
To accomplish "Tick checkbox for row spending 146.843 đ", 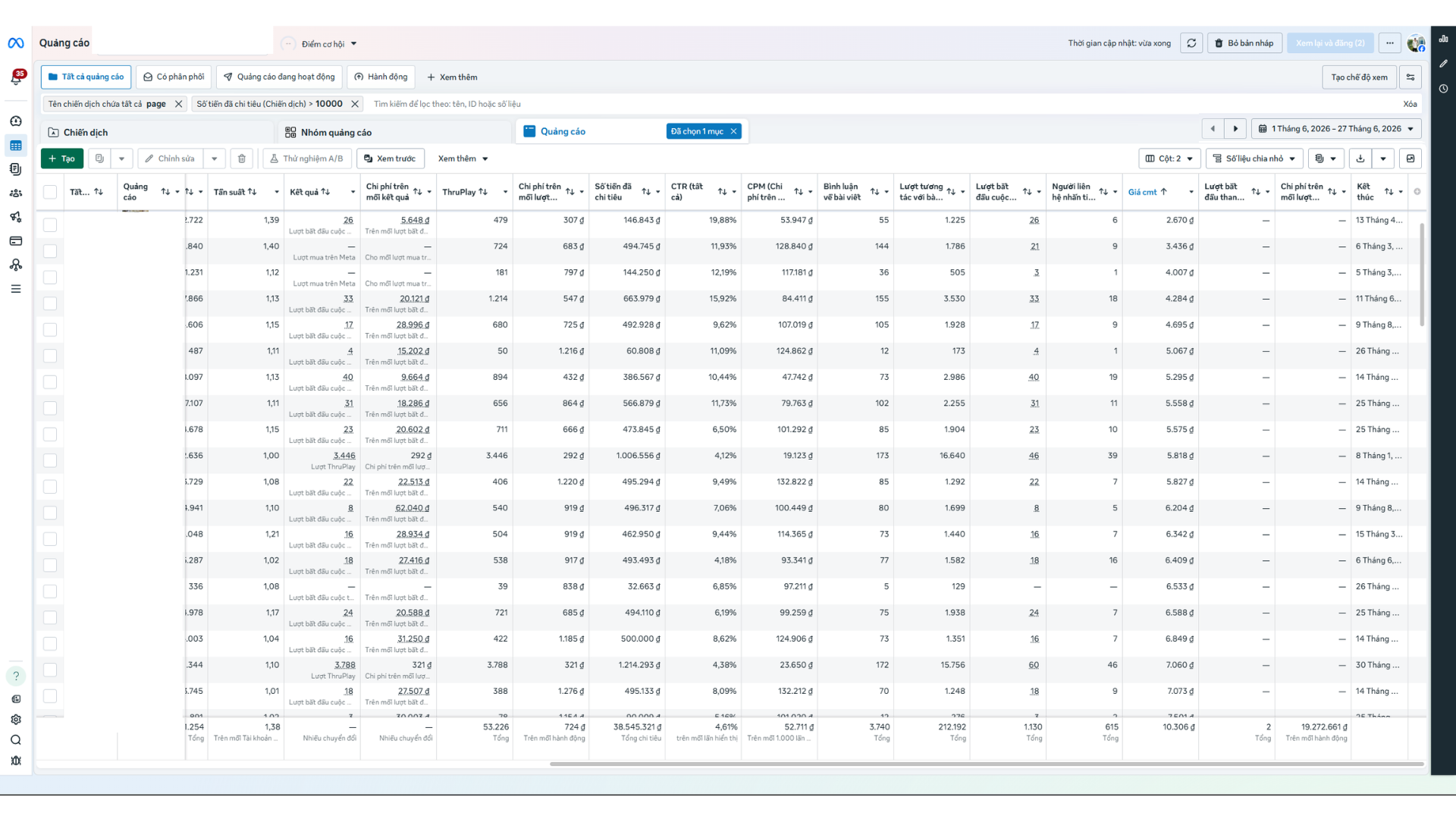I will coord(50,224).
